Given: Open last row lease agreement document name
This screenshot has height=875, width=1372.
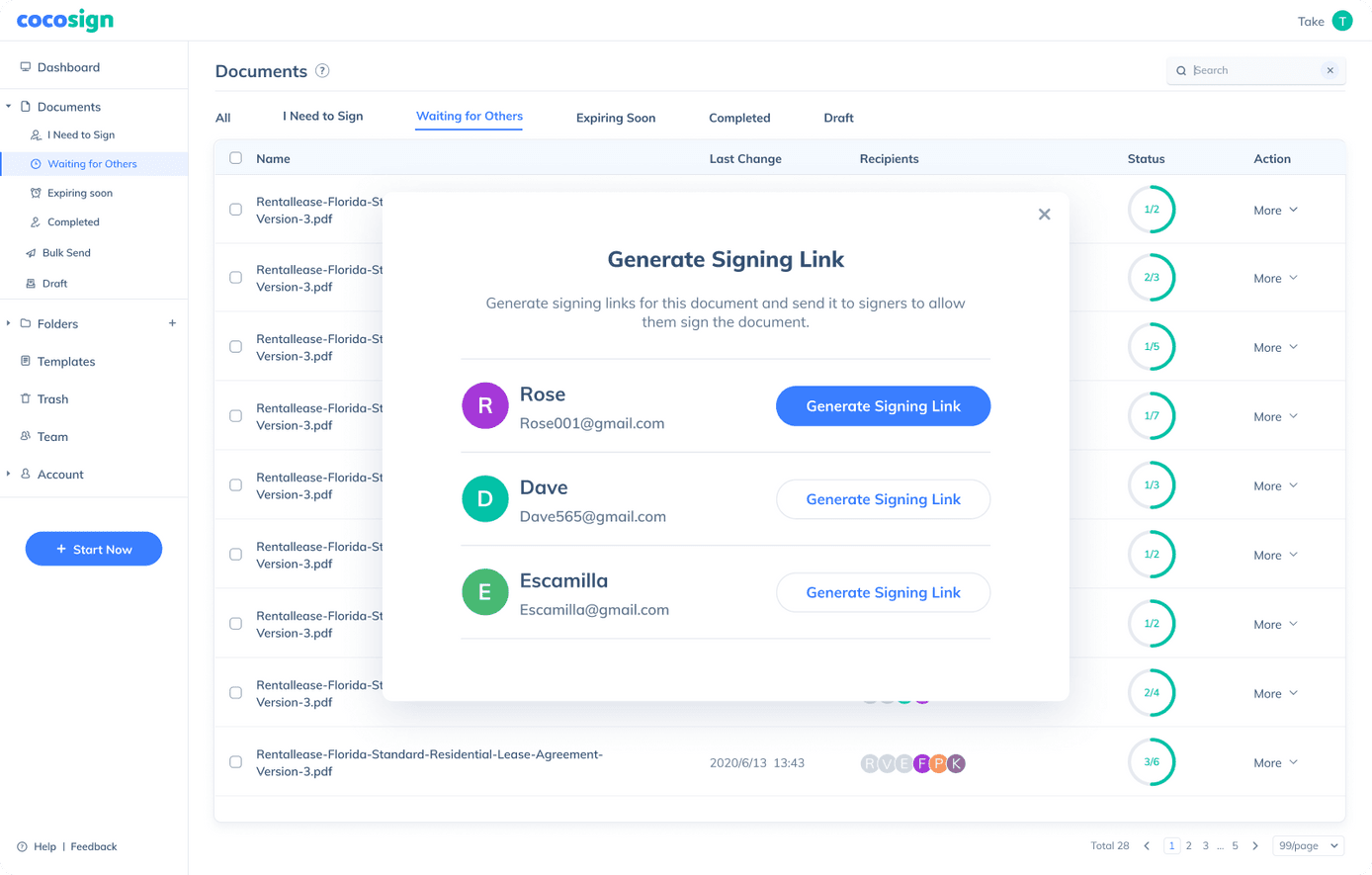Looking at the screenshot, I should pos(429,763).
